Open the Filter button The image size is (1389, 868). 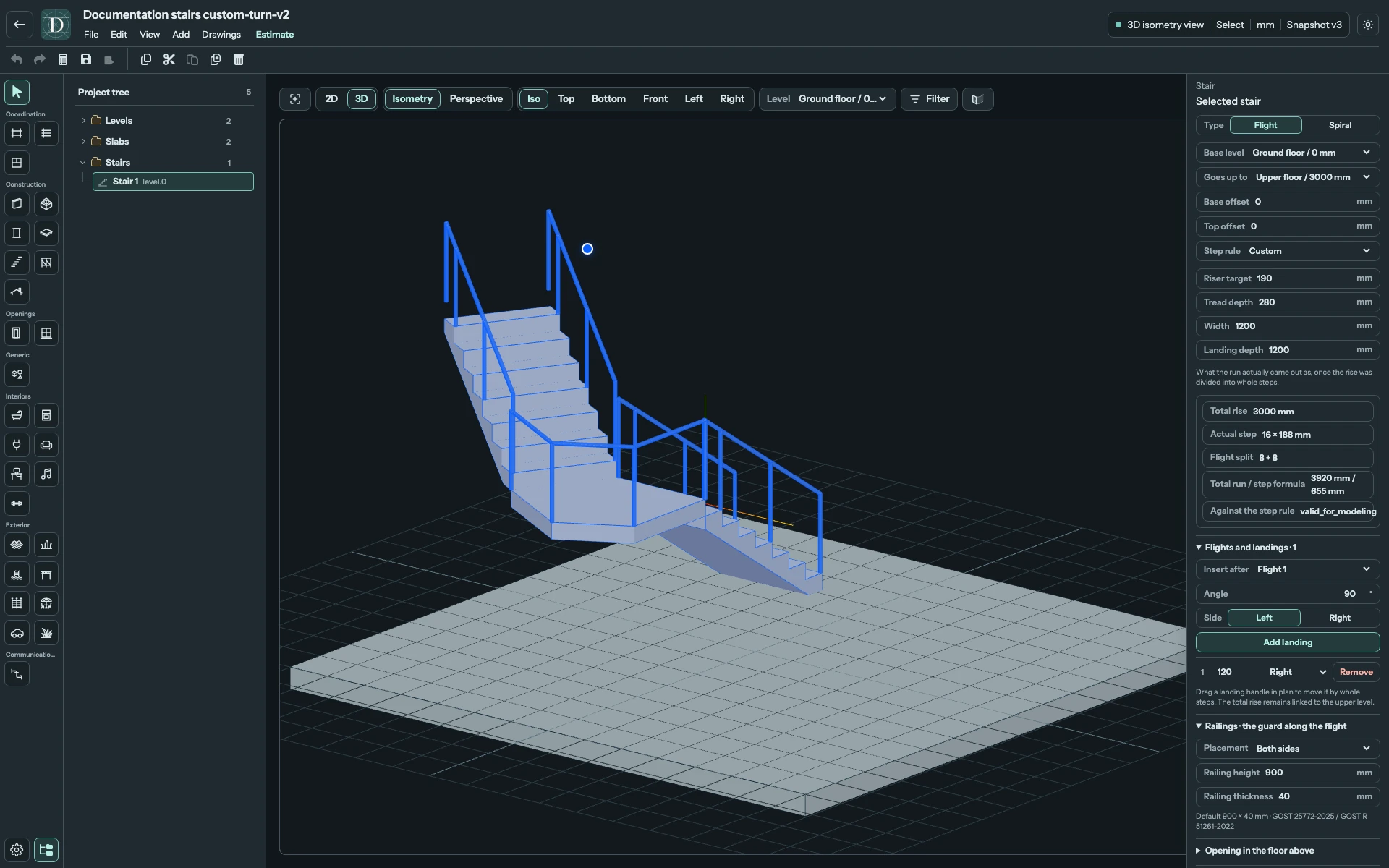[x=929, y=99]
